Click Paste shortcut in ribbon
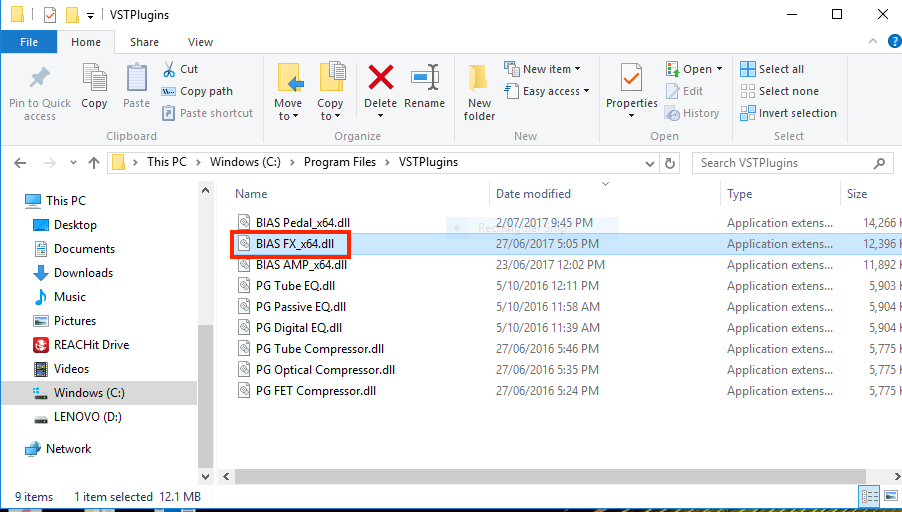Viewport: 902px width, 512px height. (208, 113)
